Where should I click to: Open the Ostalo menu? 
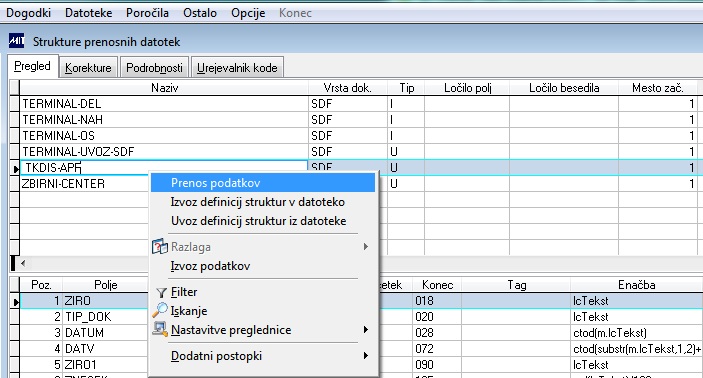pyautogui.click(x=200, y=13)
